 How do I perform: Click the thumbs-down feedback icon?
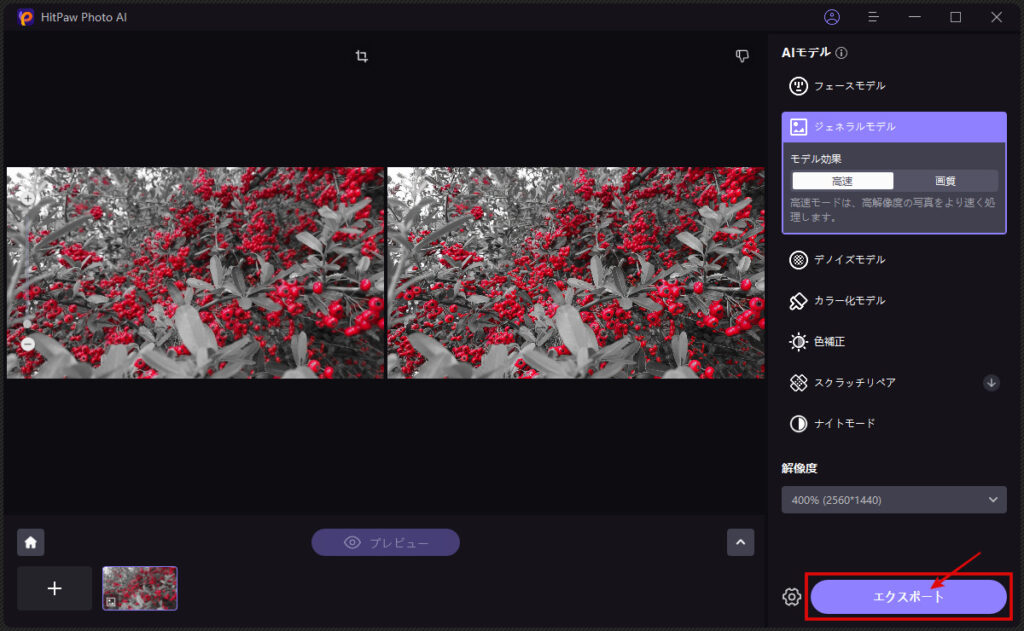pyautogui.click(x=742, y=57)
